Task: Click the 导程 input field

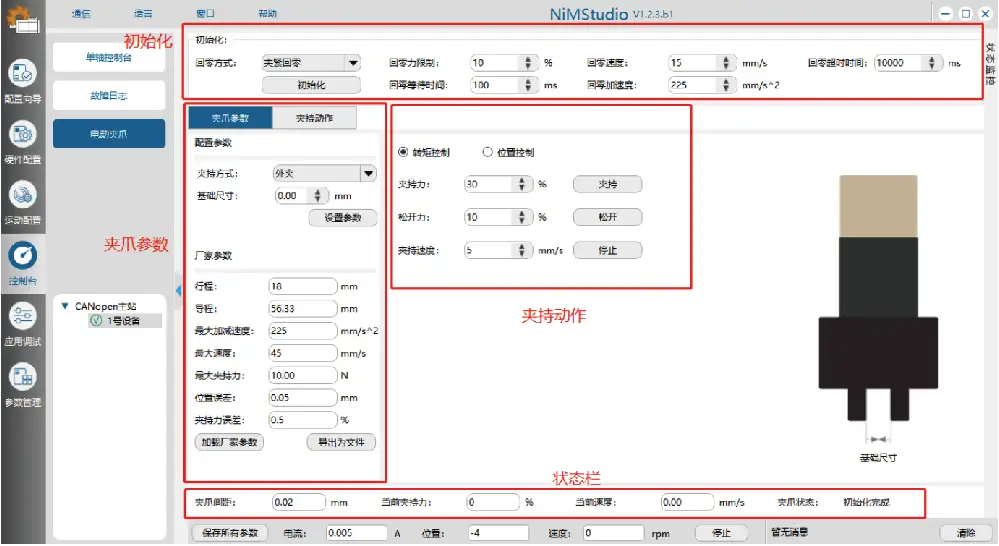Action: point(303,309)
